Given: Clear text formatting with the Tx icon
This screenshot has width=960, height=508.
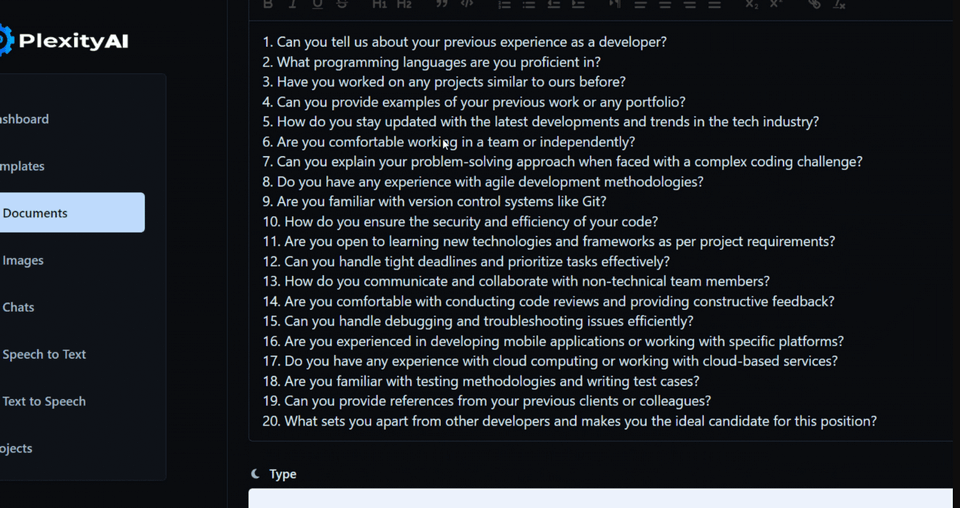Looking at the screenshot, I should pyautogui.click(x=839, y=4).
